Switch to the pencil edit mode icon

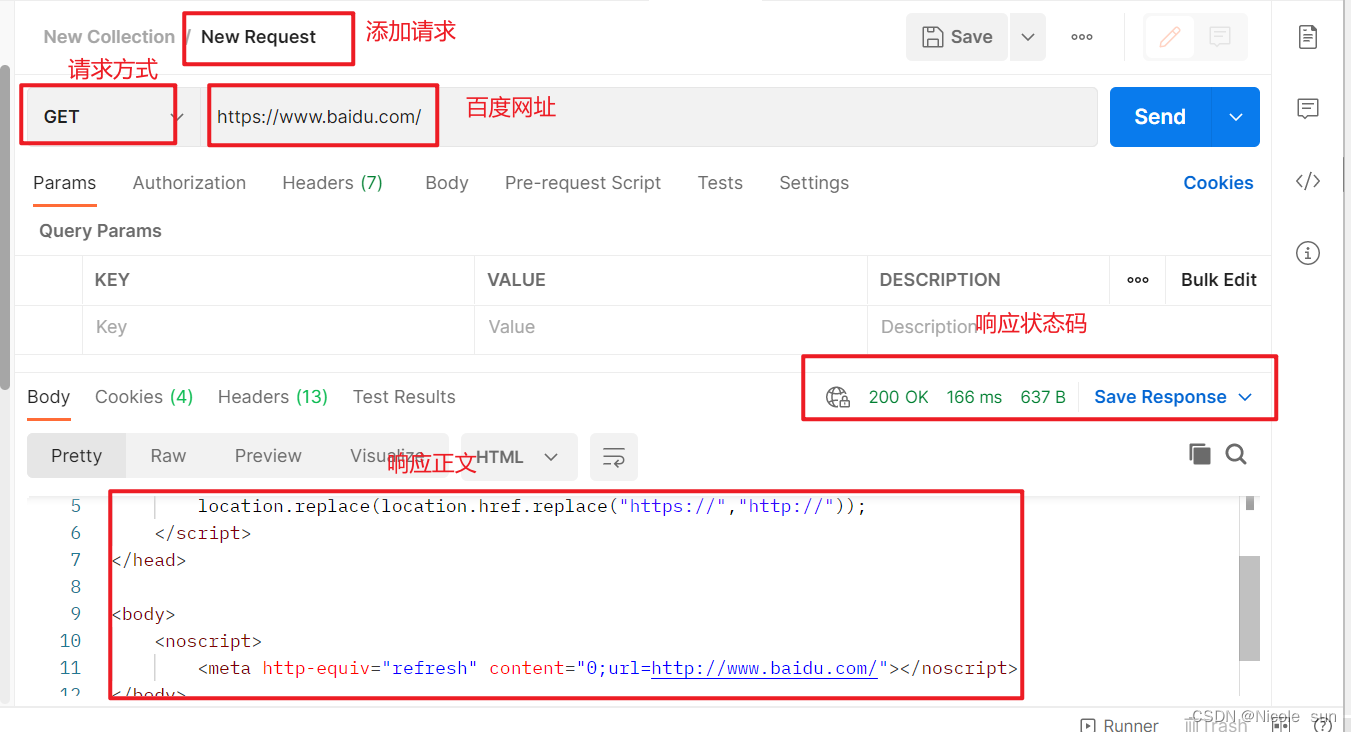click(x=1169, y=37)
